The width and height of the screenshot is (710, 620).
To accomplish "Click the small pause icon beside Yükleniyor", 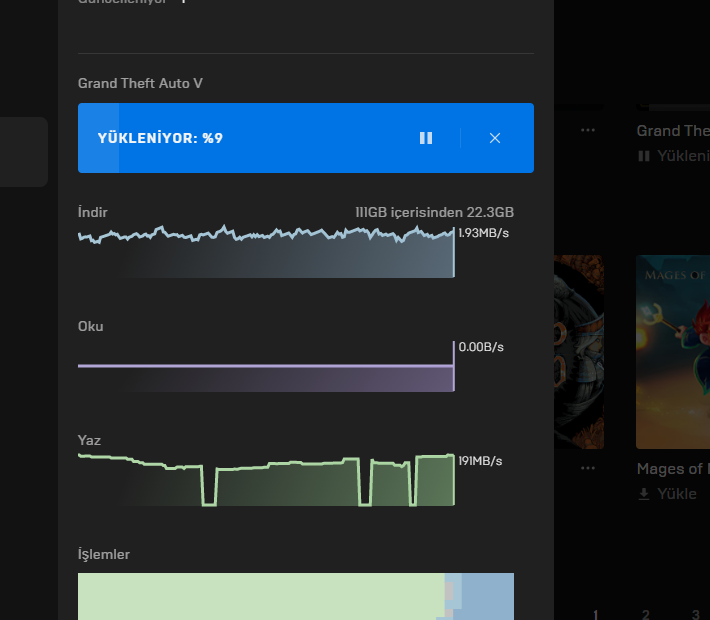I will 644,156.
